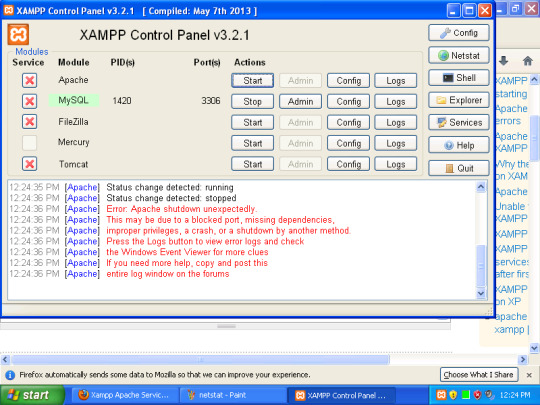Click XAMPP tray icon in system tray
The image size is (540, 405).
point(441,395)
